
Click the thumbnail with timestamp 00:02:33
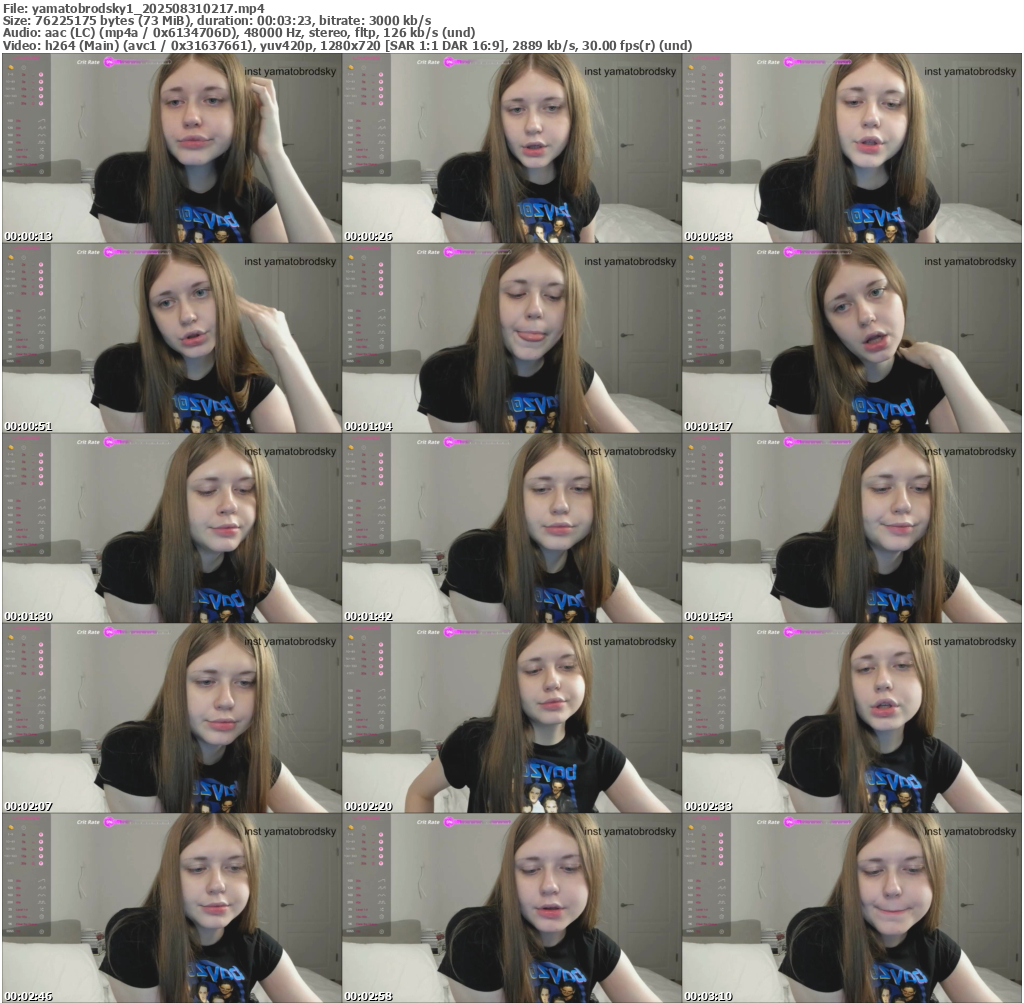[x=852, y=718]
